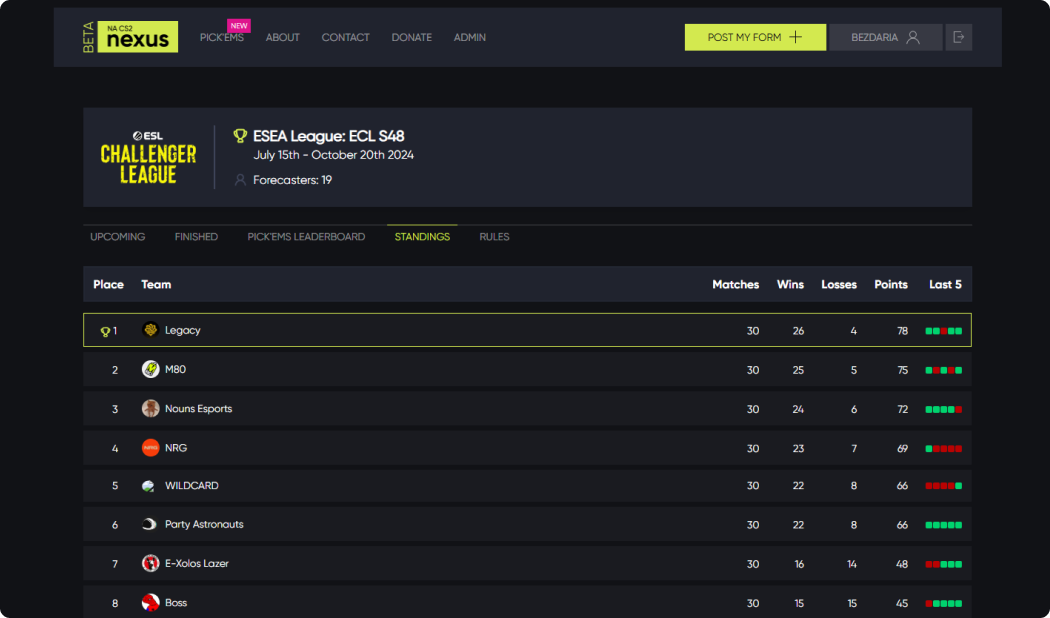The width and height of the screenshot is (1050, 618).
Task: Open the About page
Action: pos(283,37)
